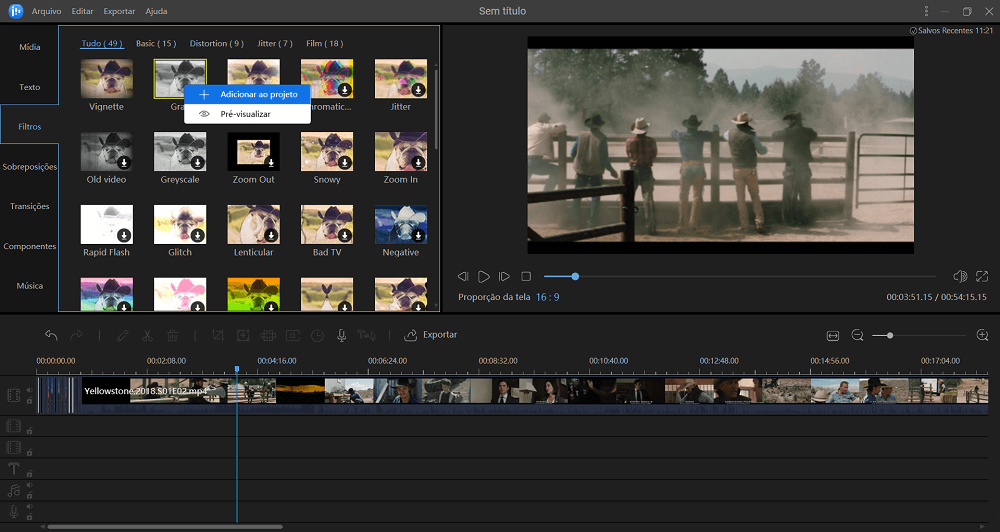Lock the text track
Image resolution: width=1000 pixels, height=532 pixels.
click(x=29, y=474)
